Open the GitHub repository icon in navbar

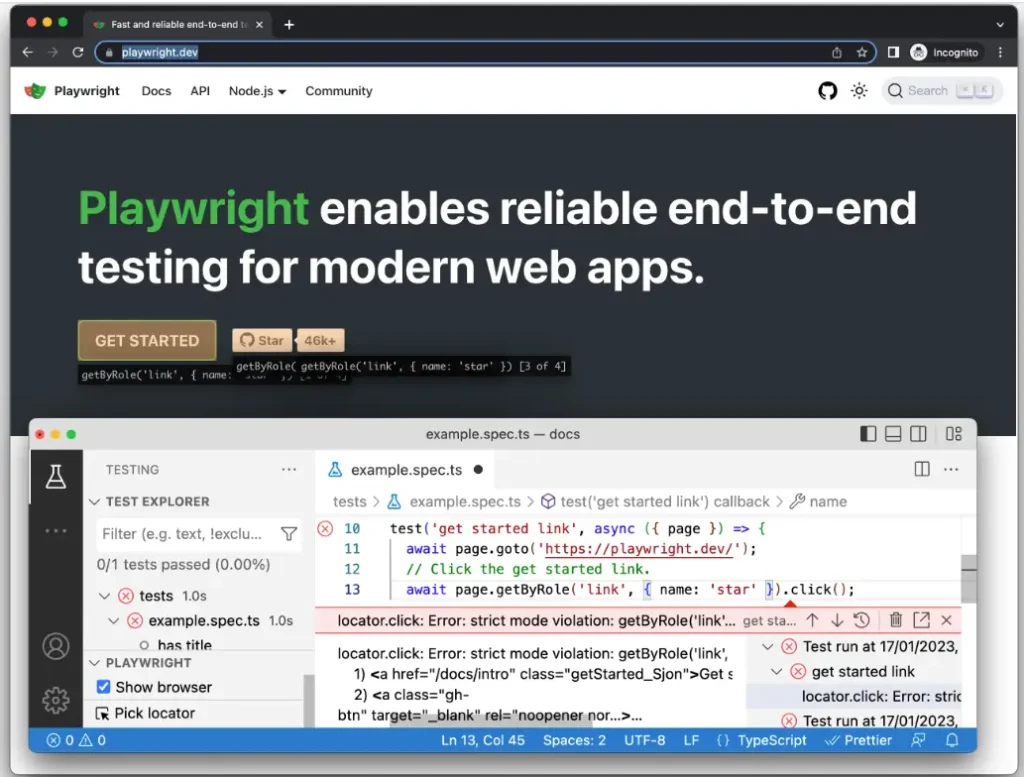point(827,91)
